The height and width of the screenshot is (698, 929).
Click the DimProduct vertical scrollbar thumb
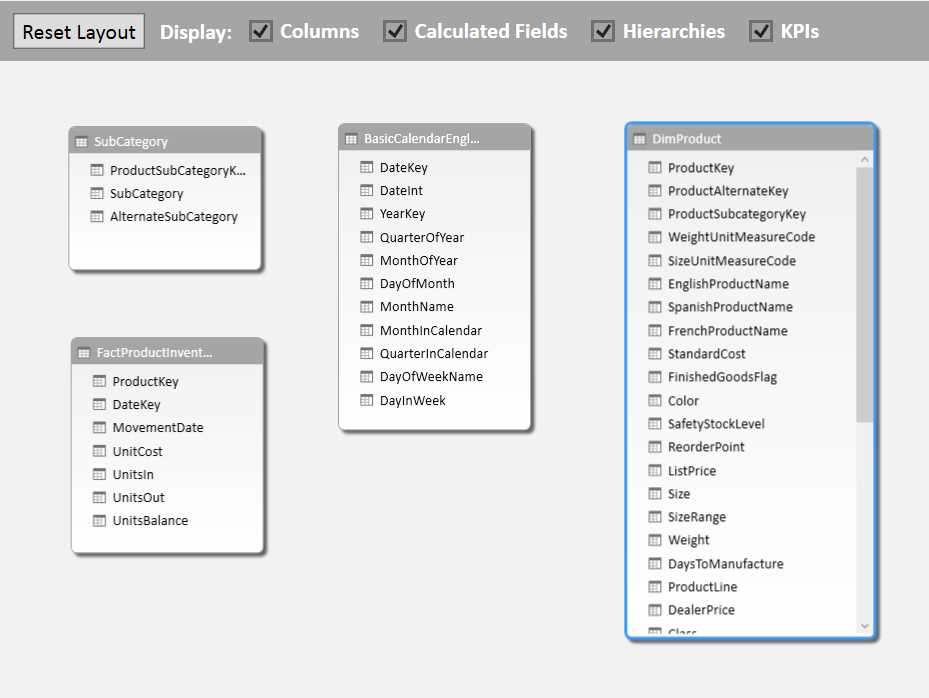(864, 294)
